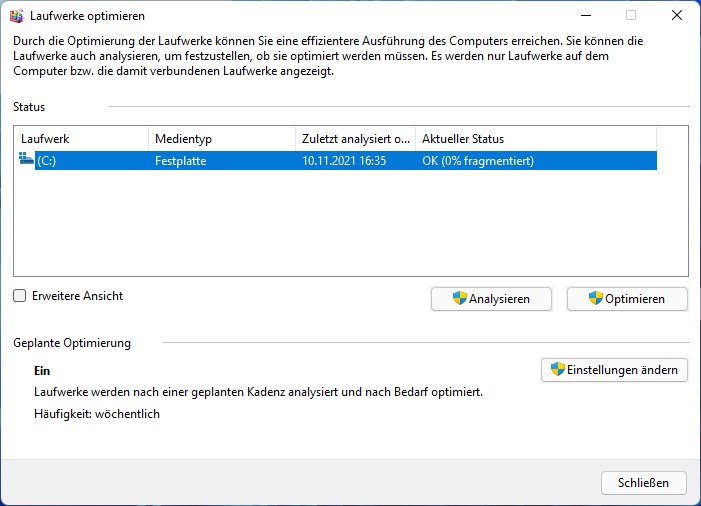The height and width of the screenshot is (506, 701).
Task: Click the greyed-out maximize button
Action: click(631, 15)
